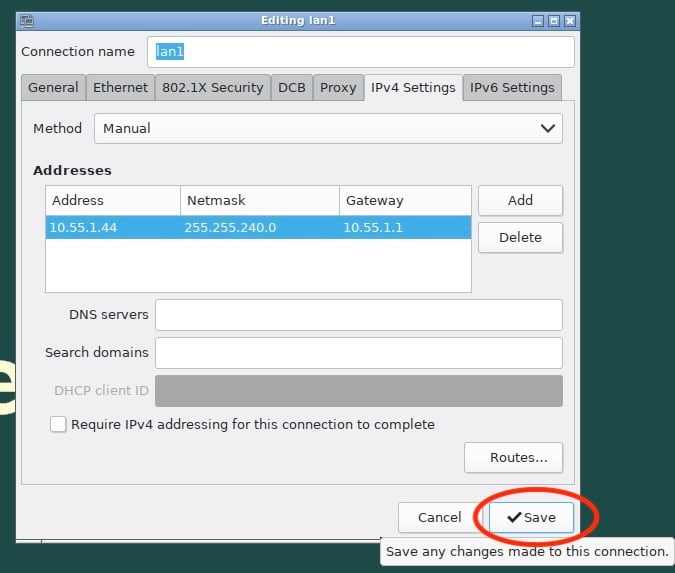Go to 802.1X Security tab
Viewport: 675px width, 573px height.
tap(212, 88)
